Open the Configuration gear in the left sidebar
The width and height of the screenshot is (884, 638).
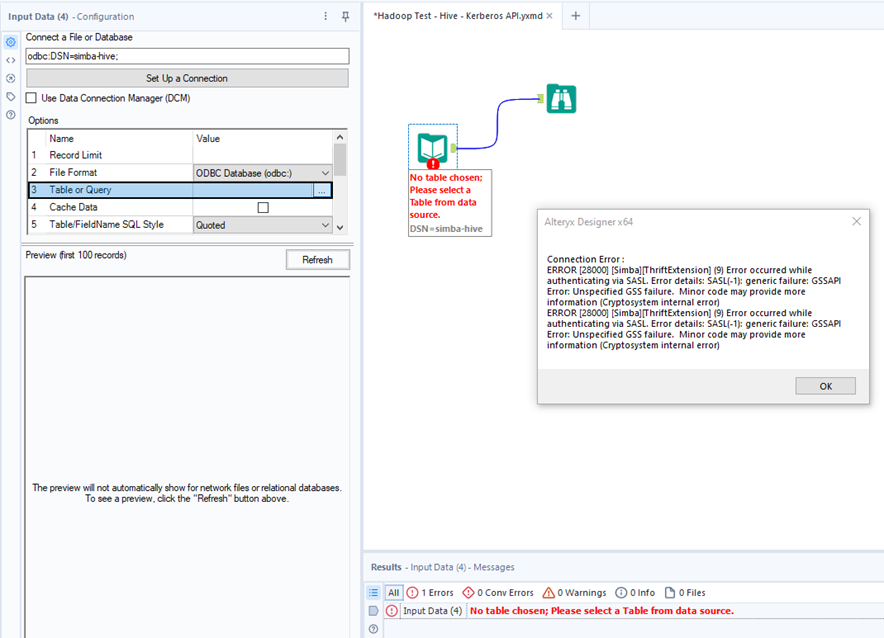(10, 41)
